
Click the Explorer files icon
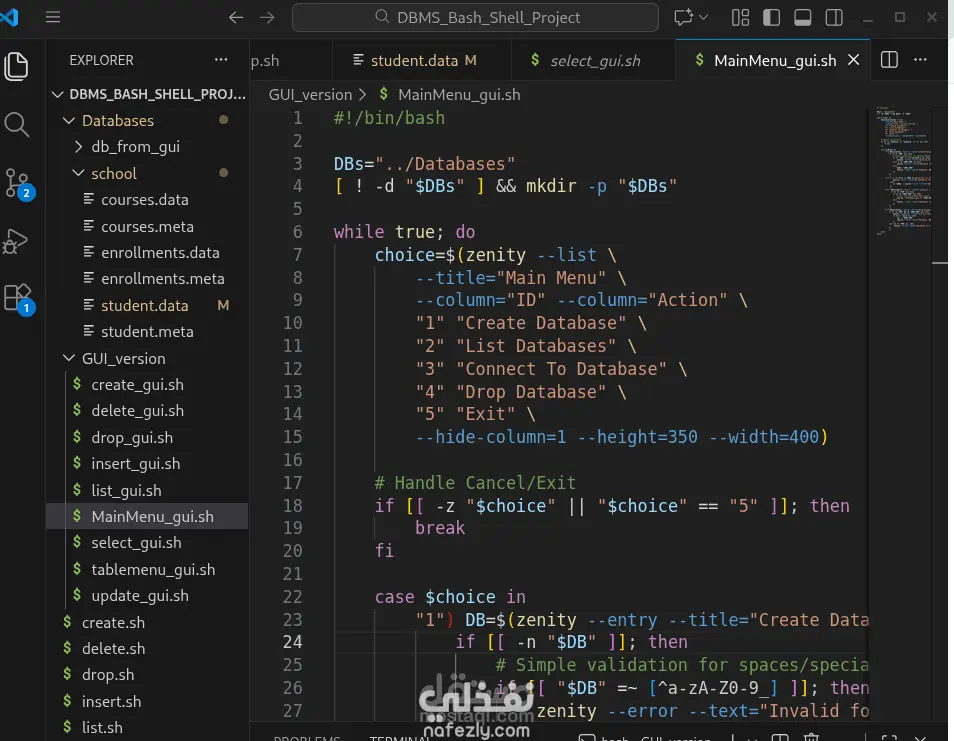(x=17, y=66)
